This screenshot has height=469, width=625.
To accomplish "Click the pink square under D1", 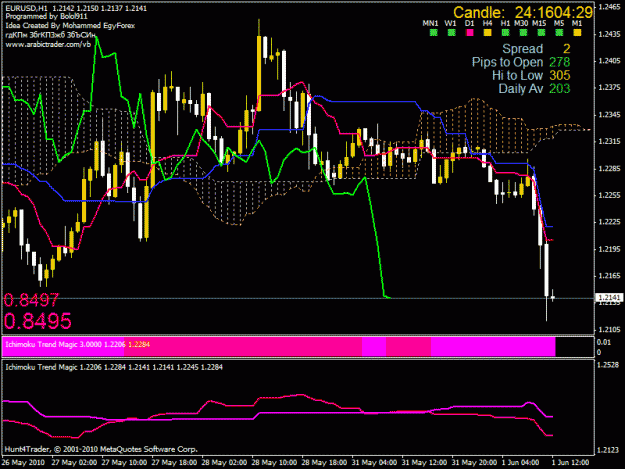I will [470, 33].
